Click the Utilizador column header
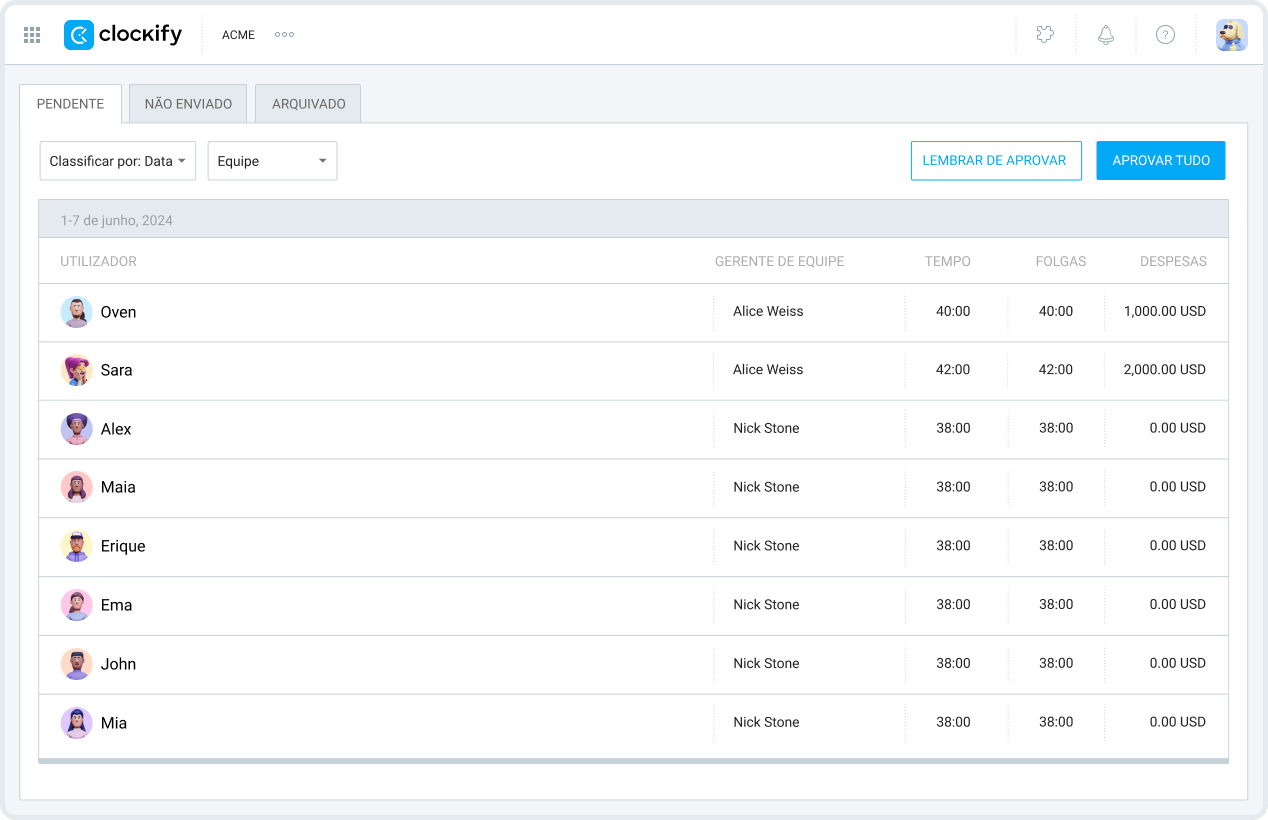The height and width of the screenshot is (820, 1268). point(98,262)
